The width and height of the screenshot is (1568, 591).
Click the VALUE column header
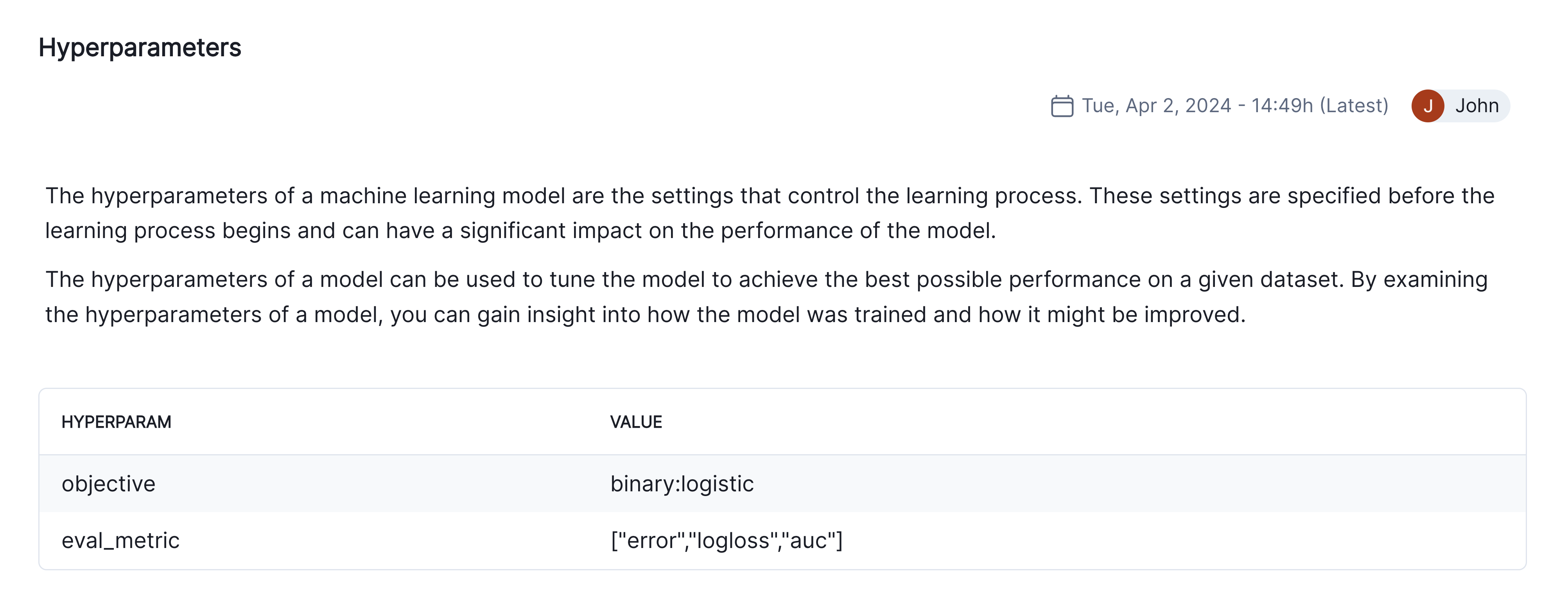(x=636, y=422)
